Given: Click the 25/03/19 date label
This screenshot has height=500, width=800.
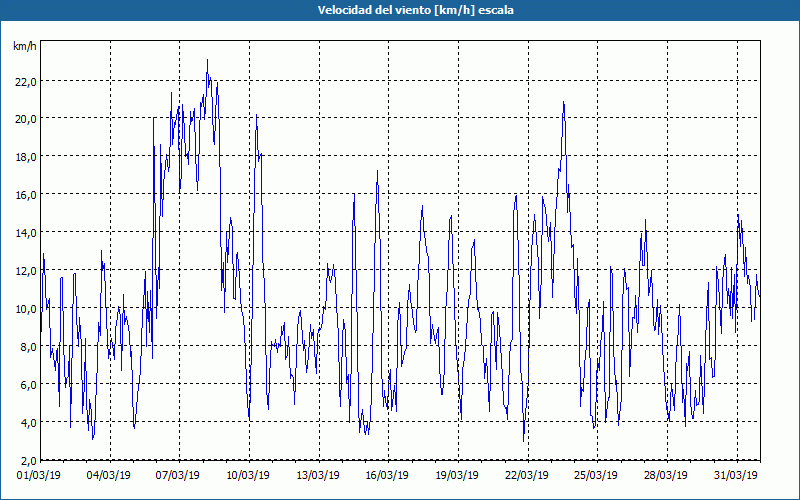Looking at the screenshot, I should pyautogui.click(x=595, y=475).
